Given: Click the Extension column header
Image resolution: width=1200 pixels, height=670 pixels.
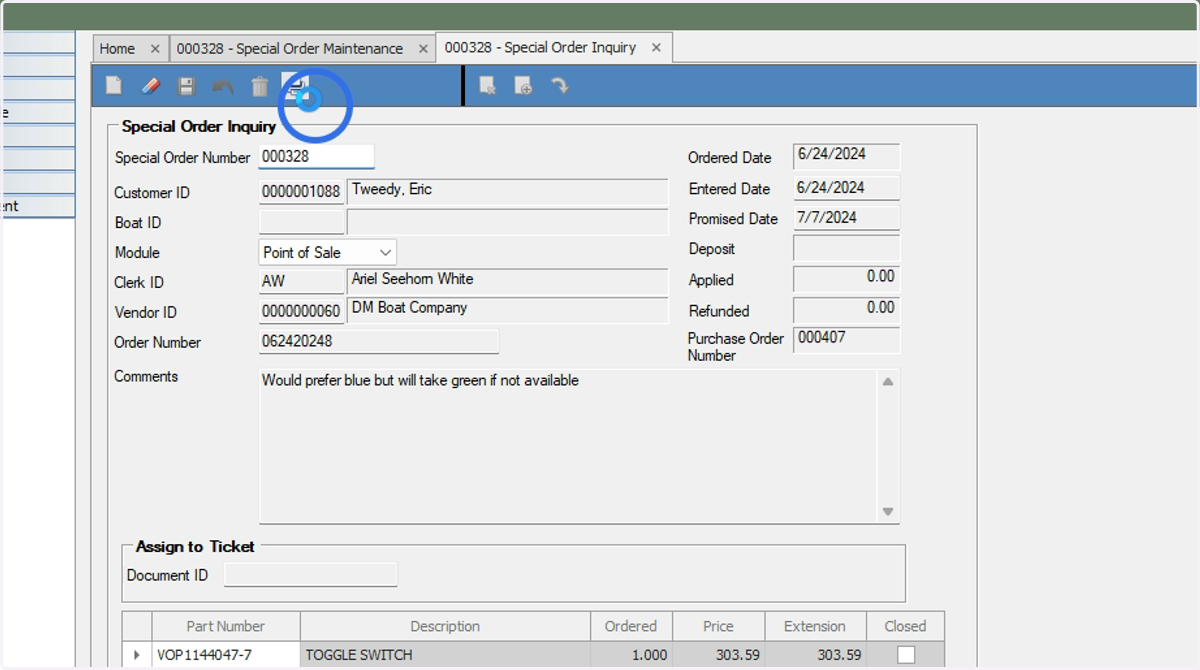Looking at the screenshot, I should point(815,626).
